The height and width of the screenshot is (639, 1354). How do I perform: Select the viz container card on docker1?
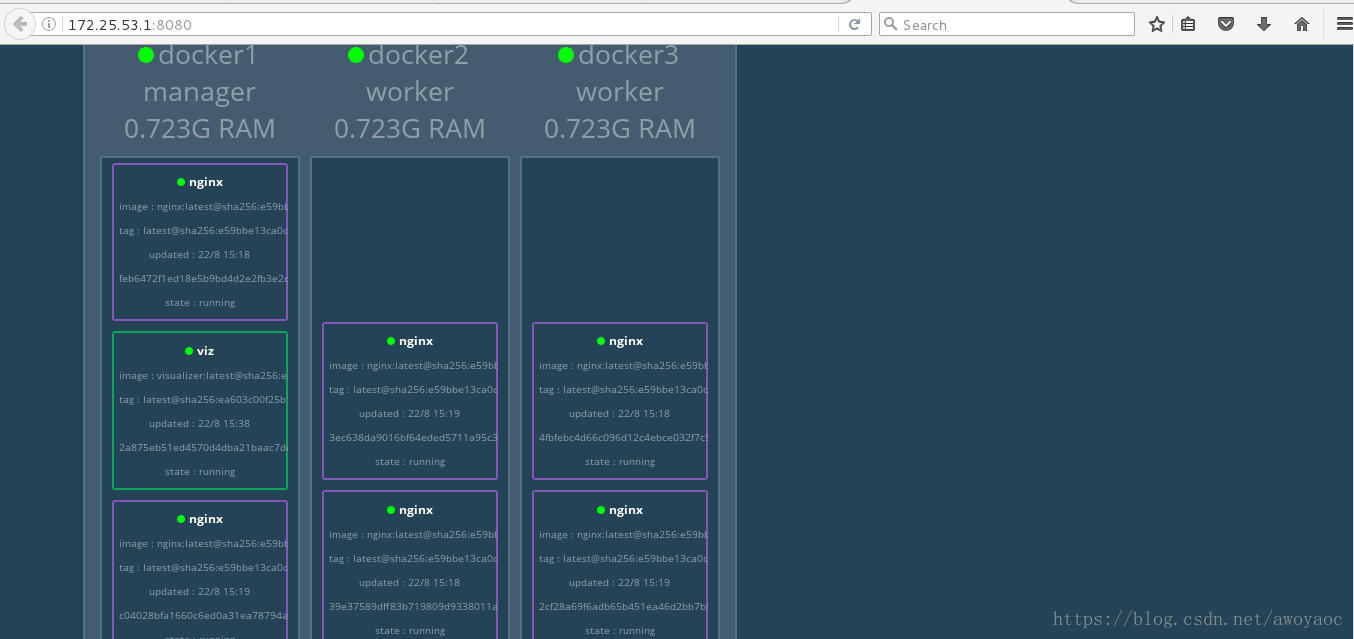pyautogui.click(x=200, y=410)
